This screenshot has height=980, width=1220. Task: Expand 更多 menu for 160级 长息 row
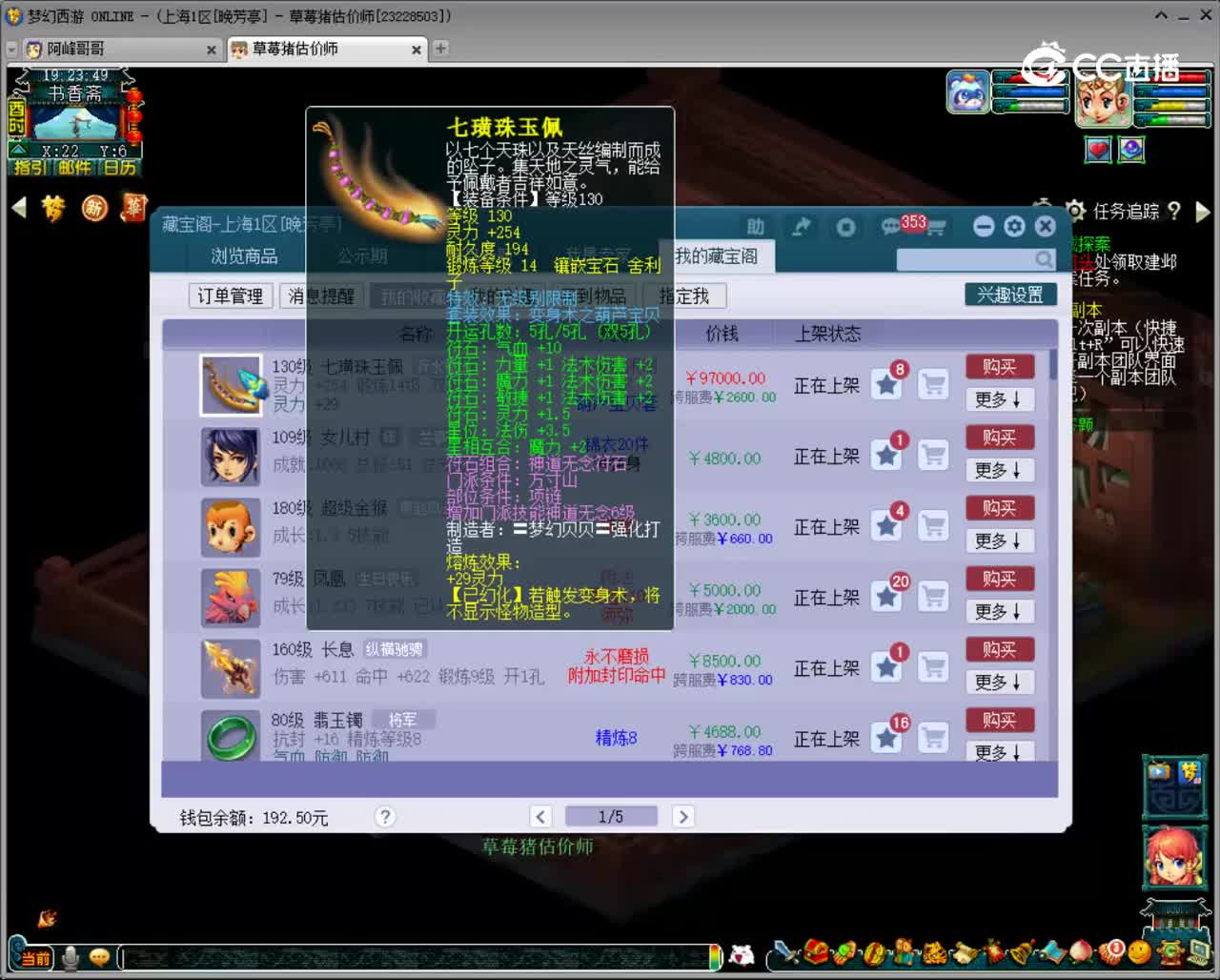999,682
